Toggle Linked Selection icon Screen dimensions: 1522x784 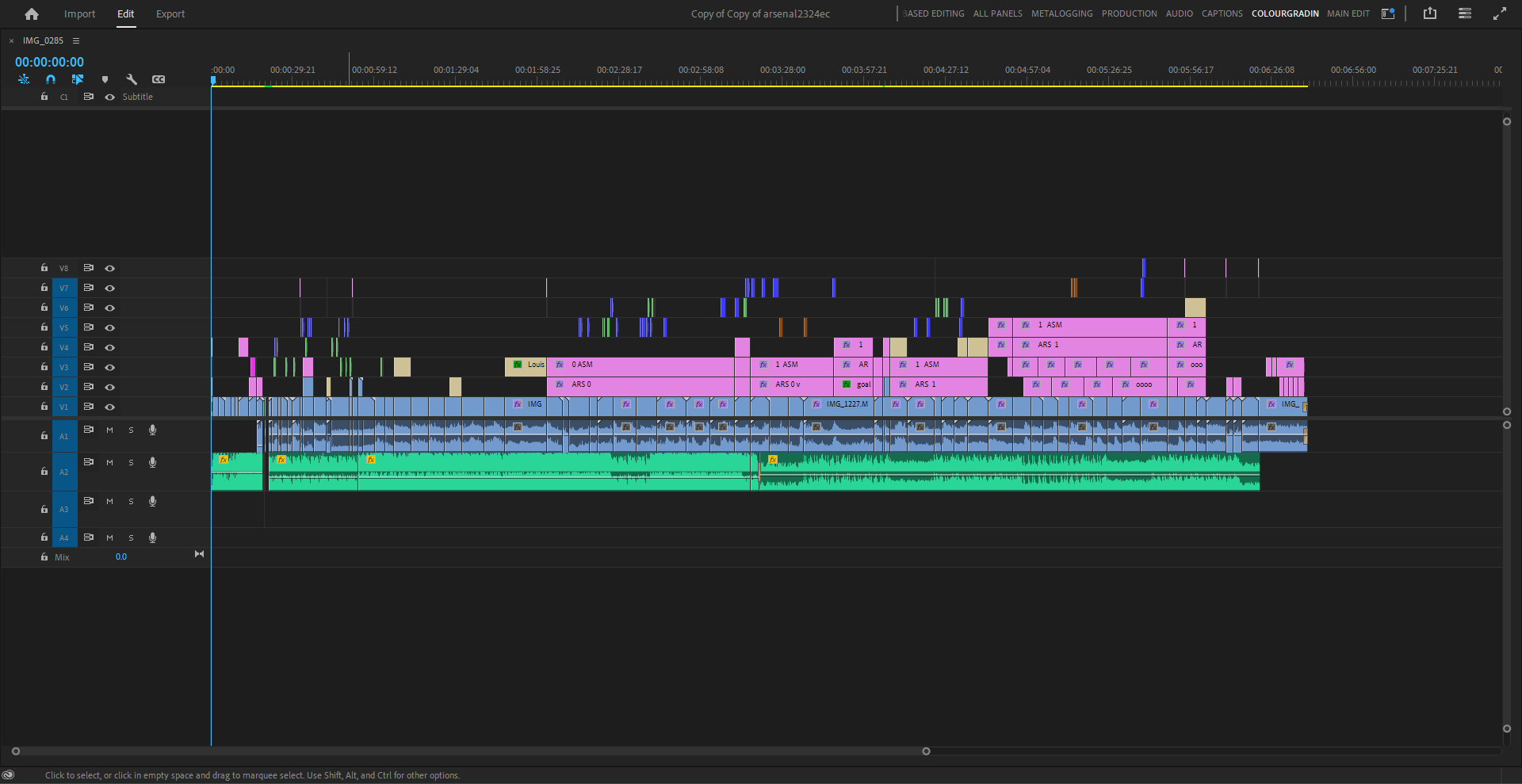pyautogui.click(x=78, y=79)
